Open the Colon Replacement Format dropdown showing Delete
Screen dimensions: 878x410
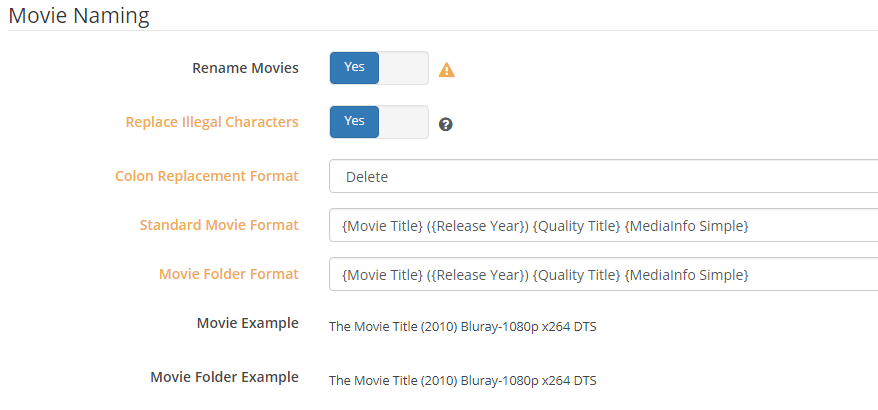click(x=604, y=176)
